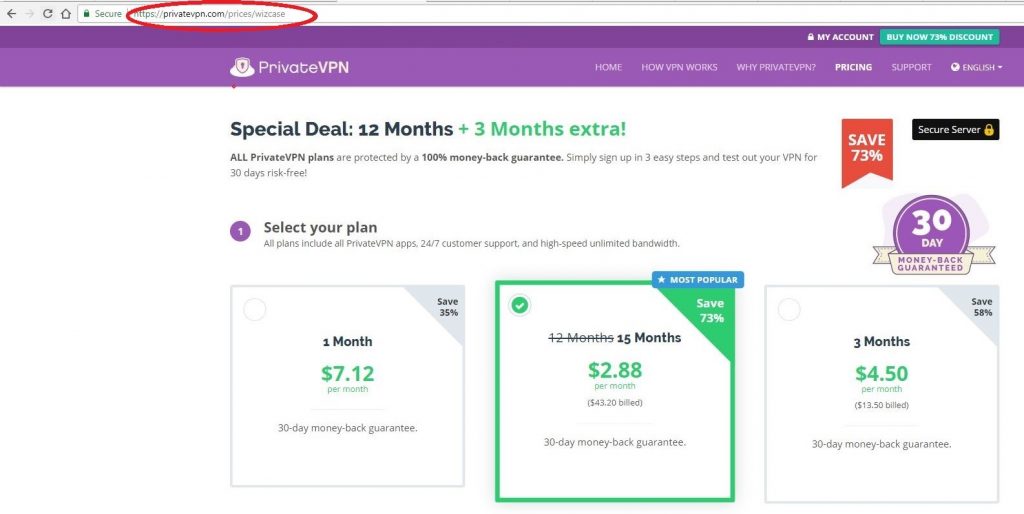Open the PRICING menu item
Screen dimensions: 1024x514
tap(853, 67)
